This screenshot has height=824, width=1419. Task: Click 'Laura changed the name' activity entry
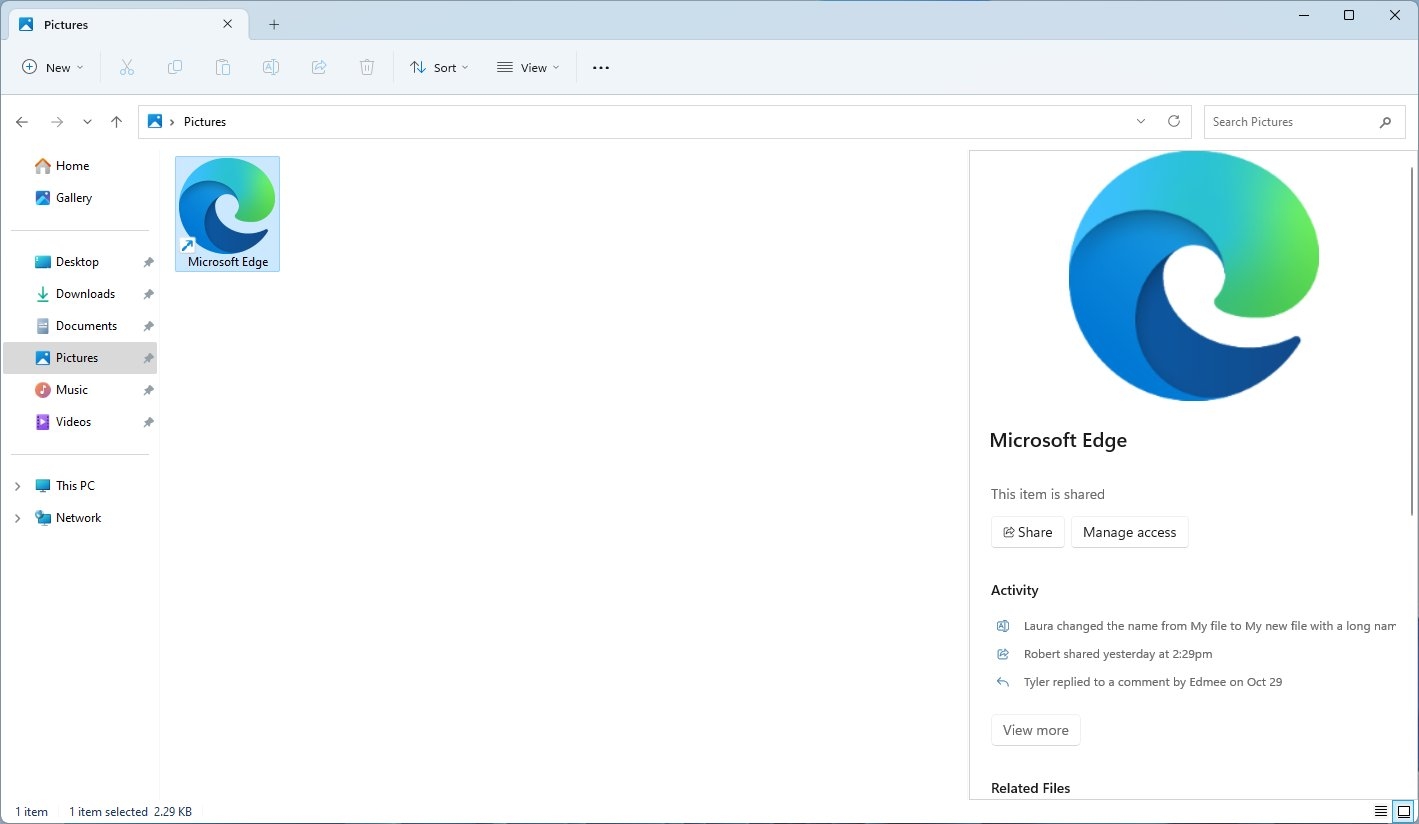(1210, 626)
